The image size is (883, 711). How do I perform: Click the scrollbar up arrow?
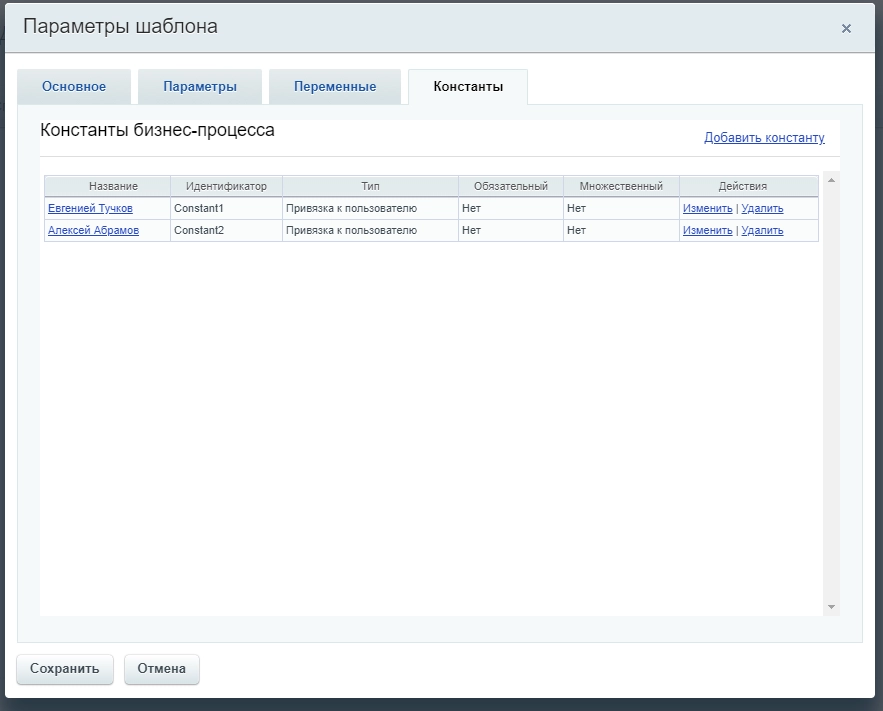pos(831,181)
